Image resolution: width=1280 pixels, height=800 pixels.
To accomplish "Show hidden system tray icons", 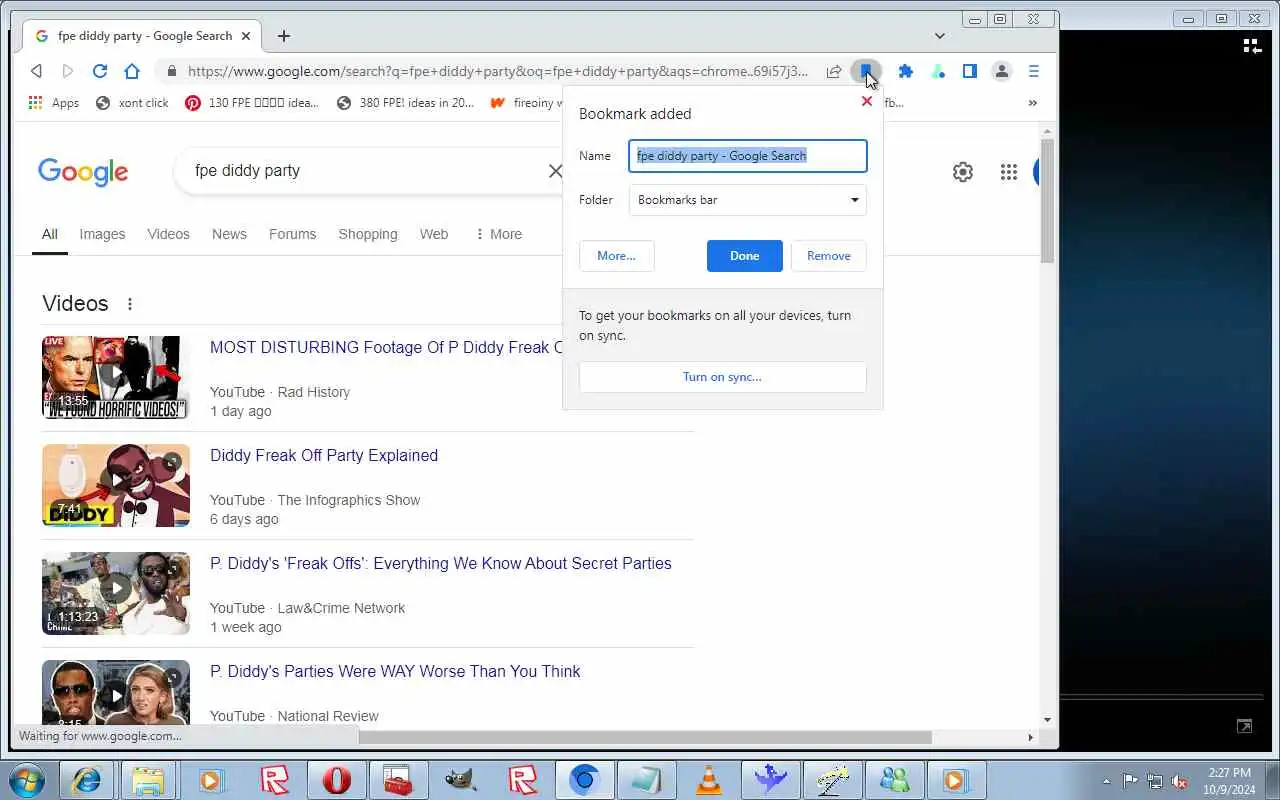I will 1107,781.
